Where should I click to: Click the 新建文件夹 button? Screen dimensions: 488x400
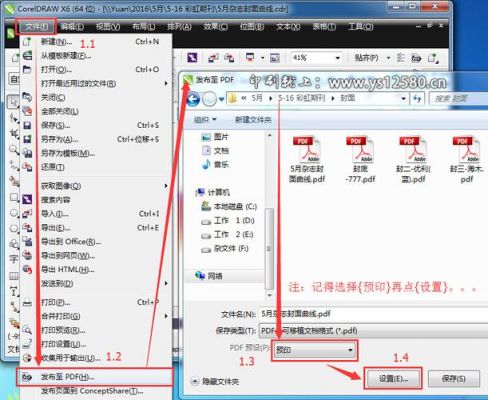coord(253,120)
